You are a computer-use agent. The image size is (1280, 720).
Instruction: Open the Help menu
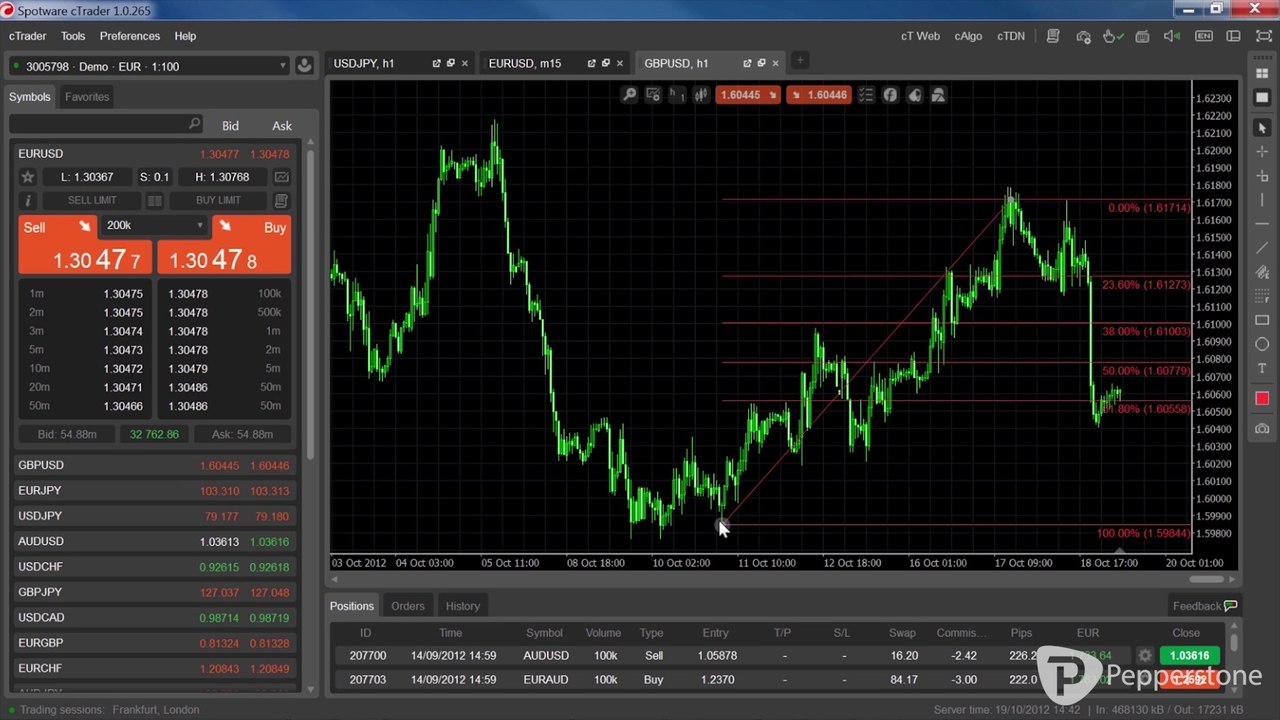coord(185,36)
